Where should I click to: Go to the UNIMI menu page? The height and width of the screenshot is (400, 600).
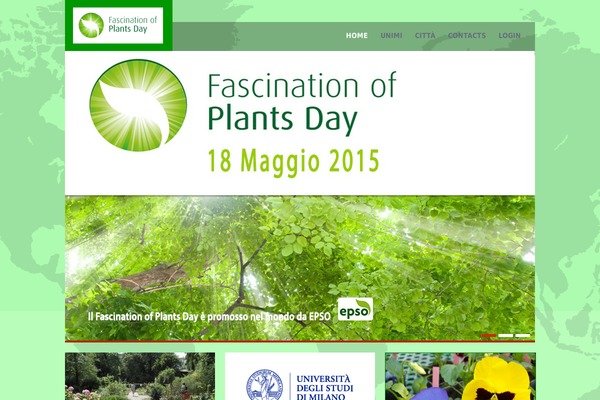click(x=391, y=36)
